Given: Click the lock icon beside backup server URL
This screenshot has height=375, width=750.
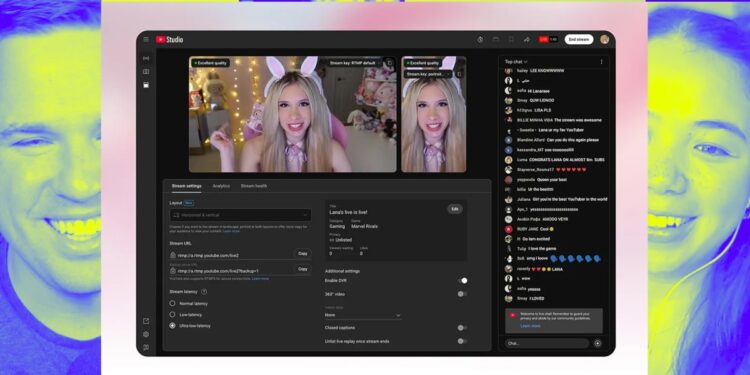Looking at the screenshot, I should click(173, 271).
